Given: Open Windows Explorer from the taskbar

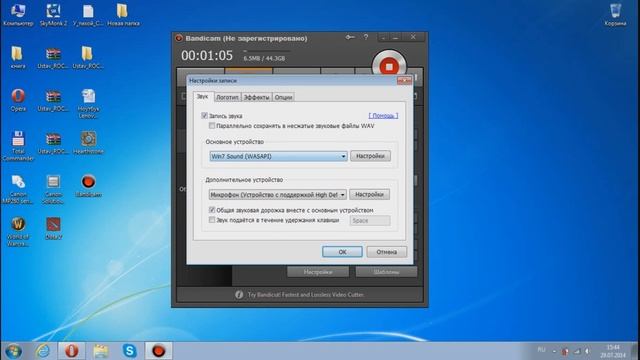Looking at the screenshot, I should tap(100, 351).
